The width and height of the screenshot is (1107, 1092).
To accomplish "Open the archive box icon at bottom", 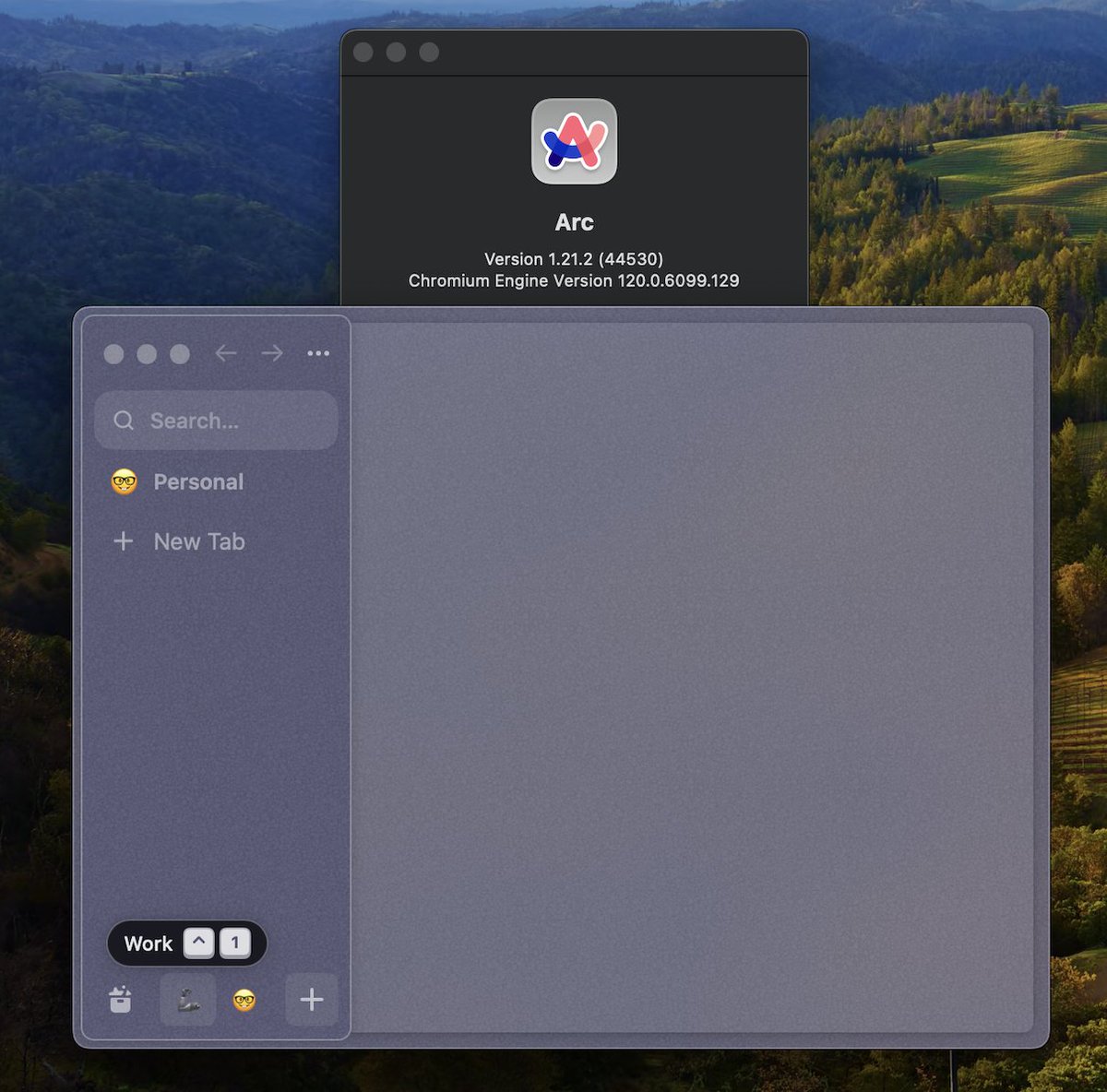I will (x=121, y=1000).
